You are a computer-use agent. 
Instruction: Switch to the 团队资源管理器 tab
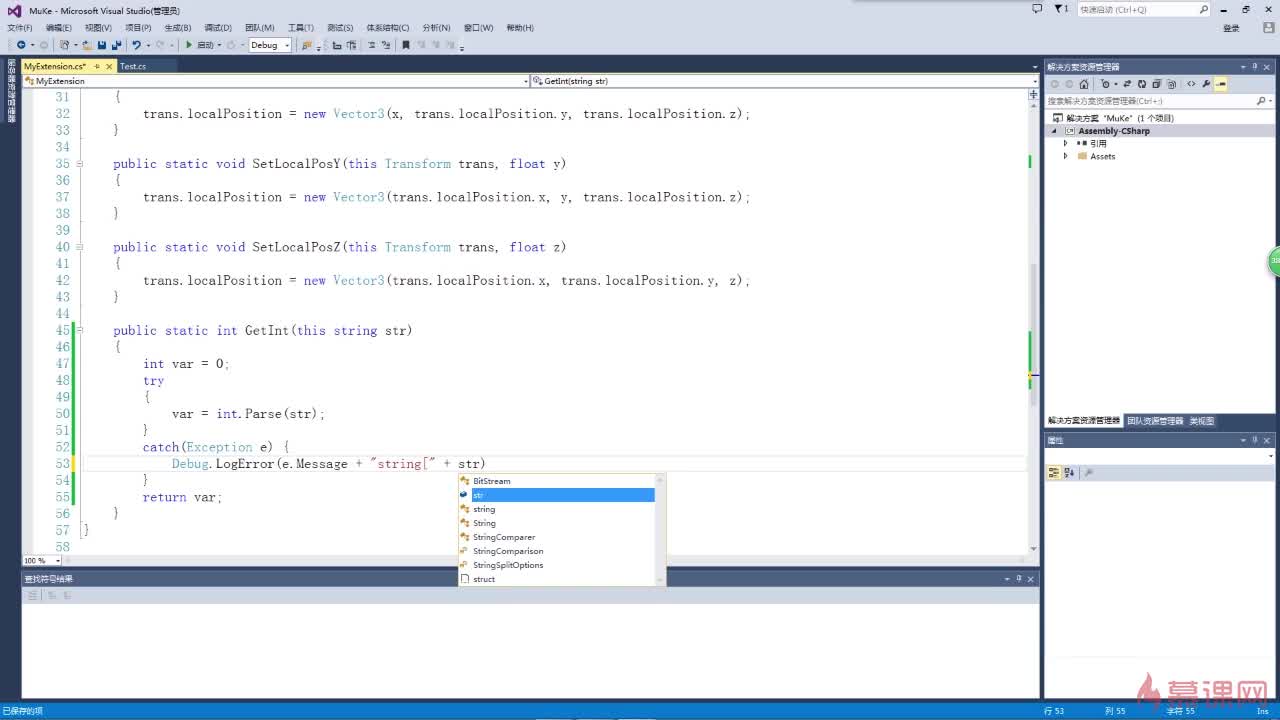point(1155,421)
